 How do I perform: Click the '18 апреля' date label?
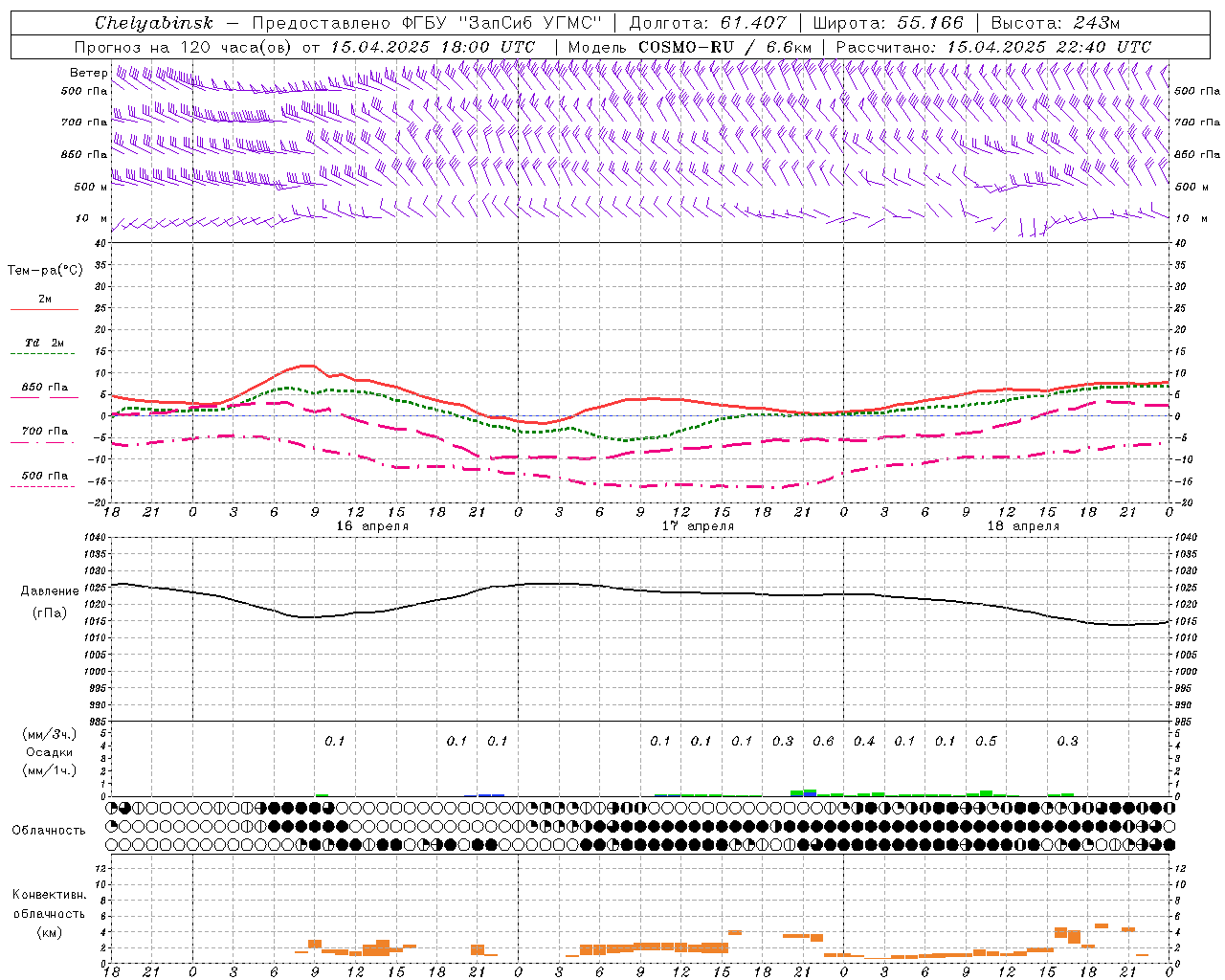(x=1023, y=526)
